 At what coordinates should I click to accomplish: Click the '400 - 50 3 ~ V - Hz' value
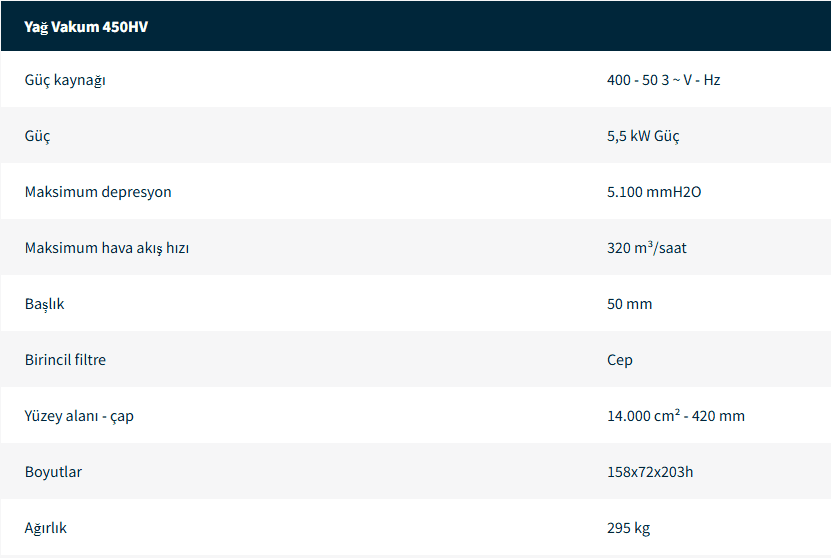click(x=663, y=80)
